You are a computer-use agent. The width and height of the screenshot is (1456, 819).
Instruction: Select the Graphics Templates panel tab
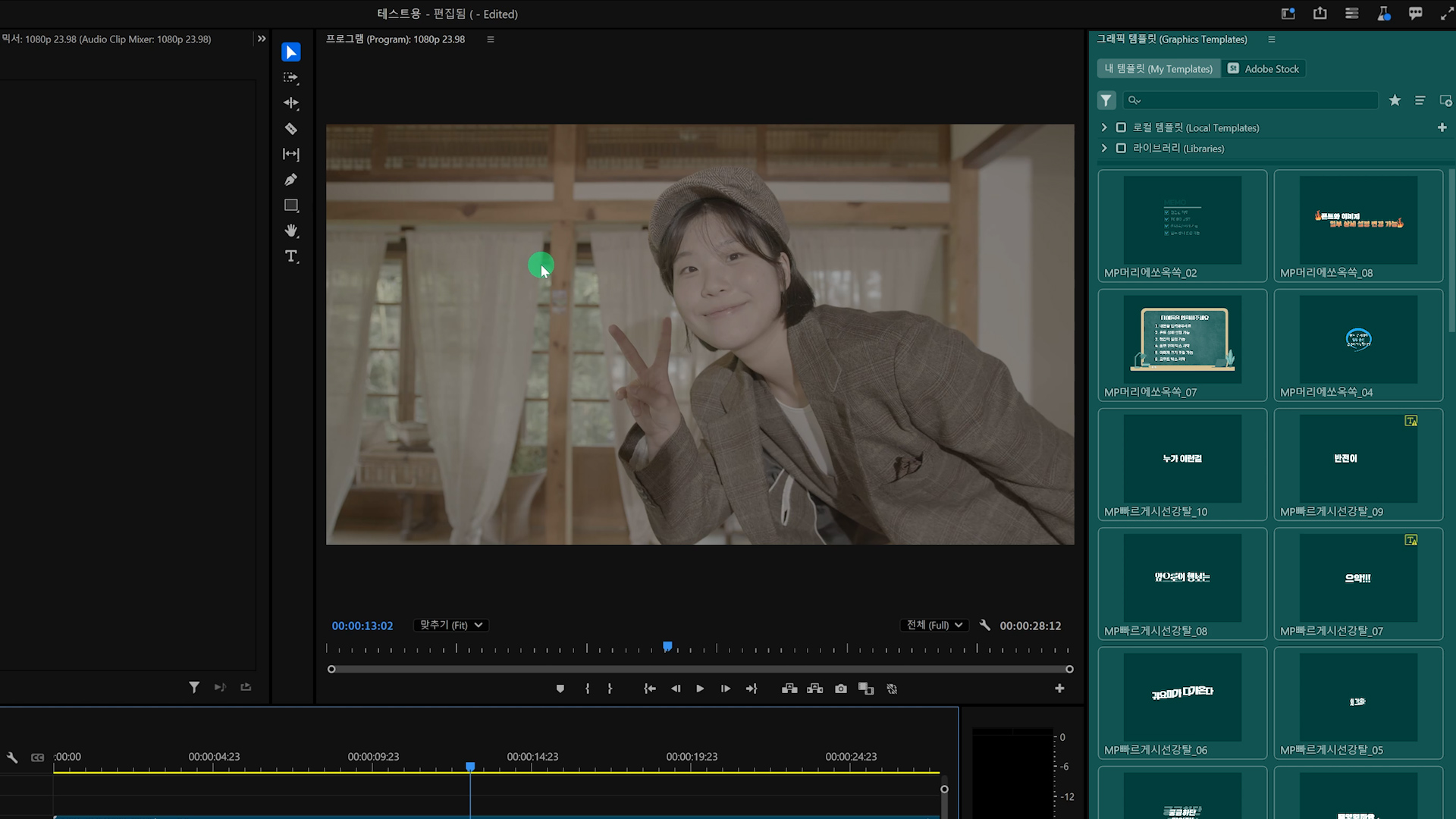click(x=1172, y=39)
